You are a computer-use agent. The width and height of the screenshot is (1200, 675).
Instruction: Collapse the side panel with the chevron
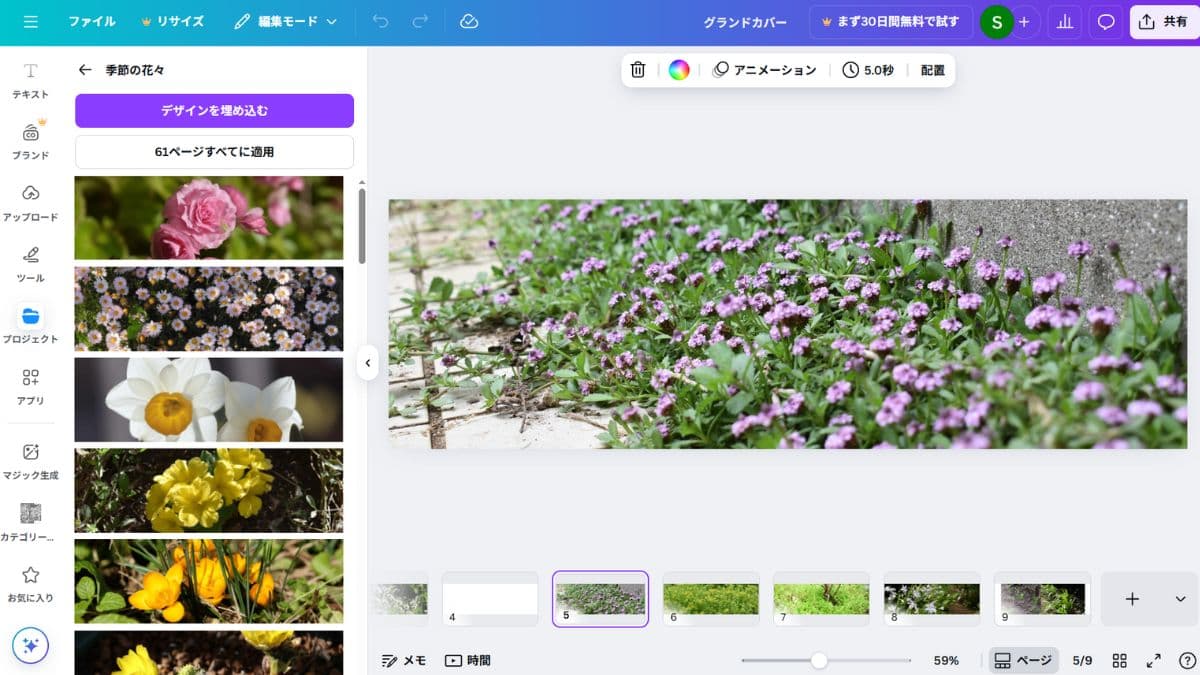[x=367, y=364]
